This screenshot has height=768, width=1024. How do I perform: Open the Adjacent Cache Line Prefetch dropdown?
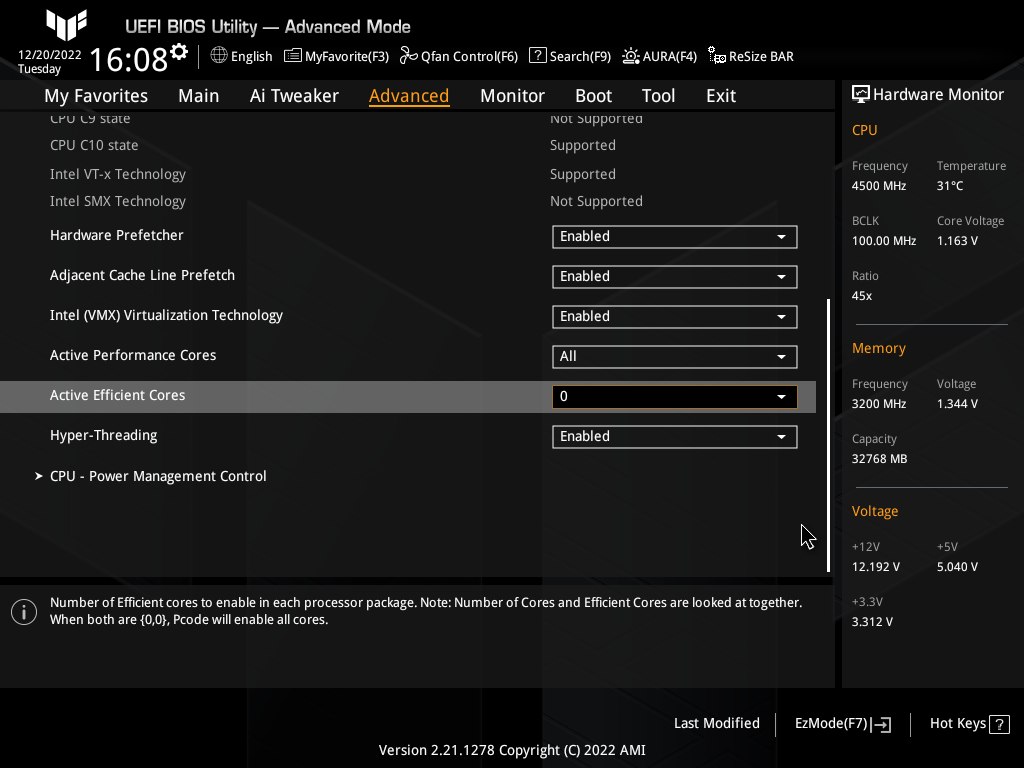[x=674, y=277]
